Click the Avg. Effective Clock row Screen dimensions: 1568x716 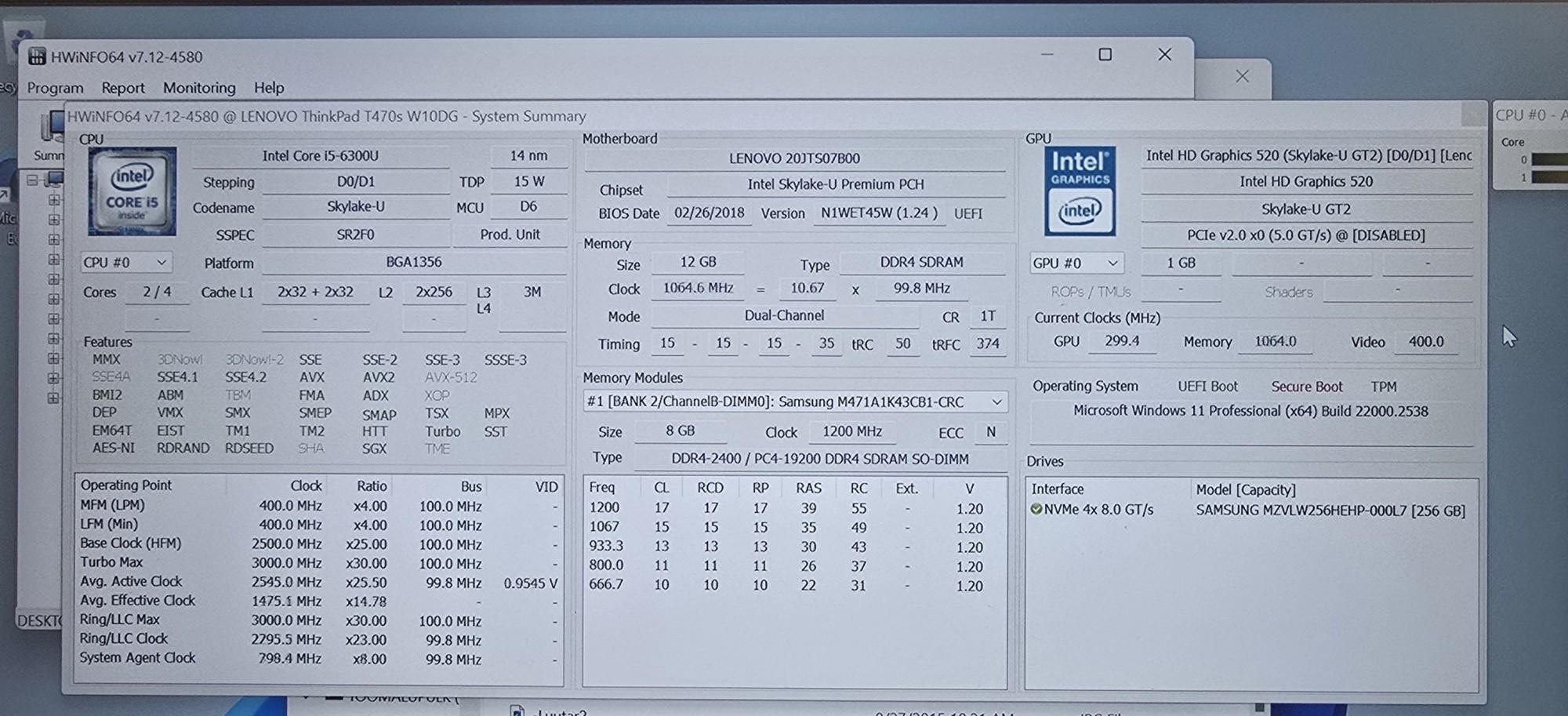320,602
